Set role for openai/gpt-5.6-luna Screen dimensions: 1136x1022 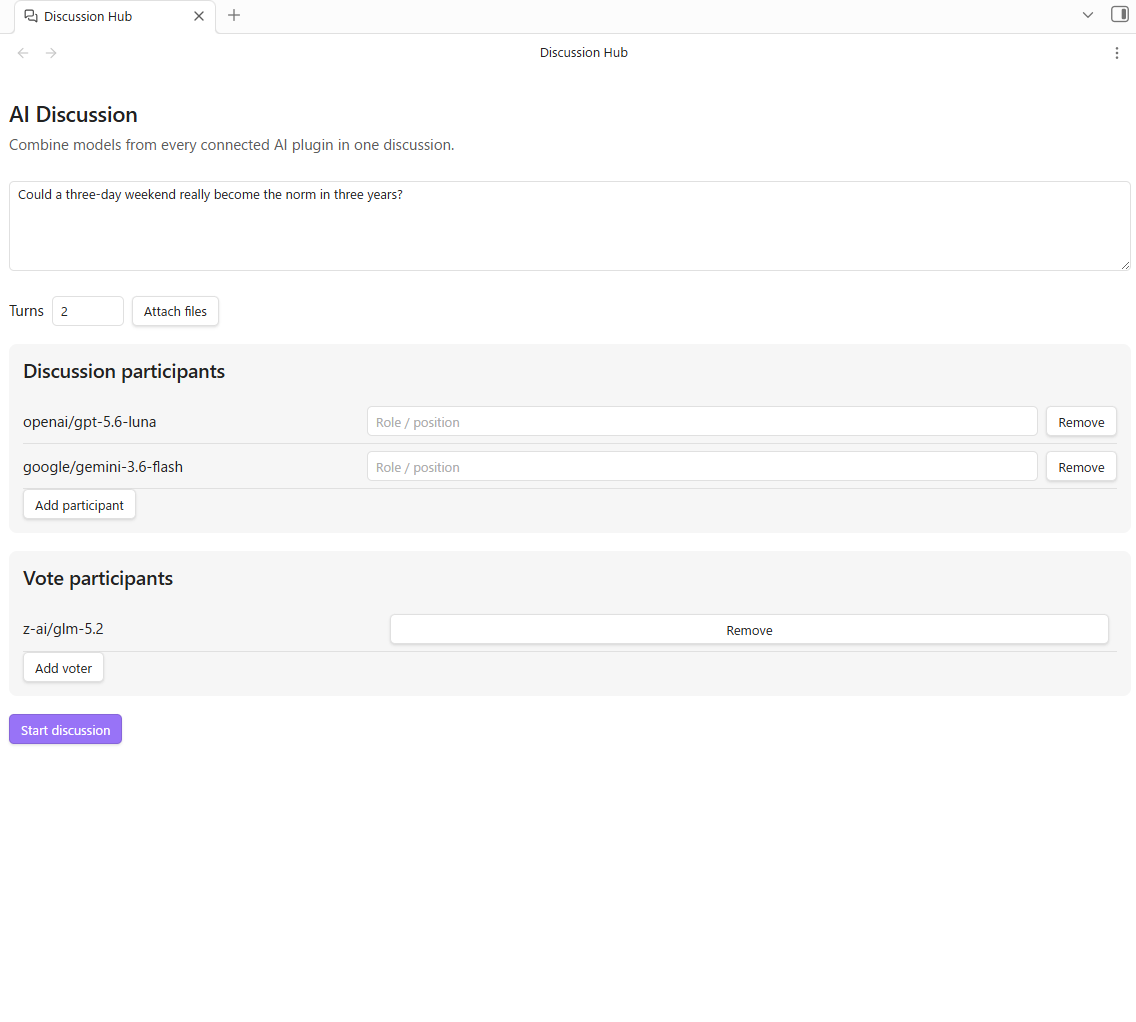point(702,422)
